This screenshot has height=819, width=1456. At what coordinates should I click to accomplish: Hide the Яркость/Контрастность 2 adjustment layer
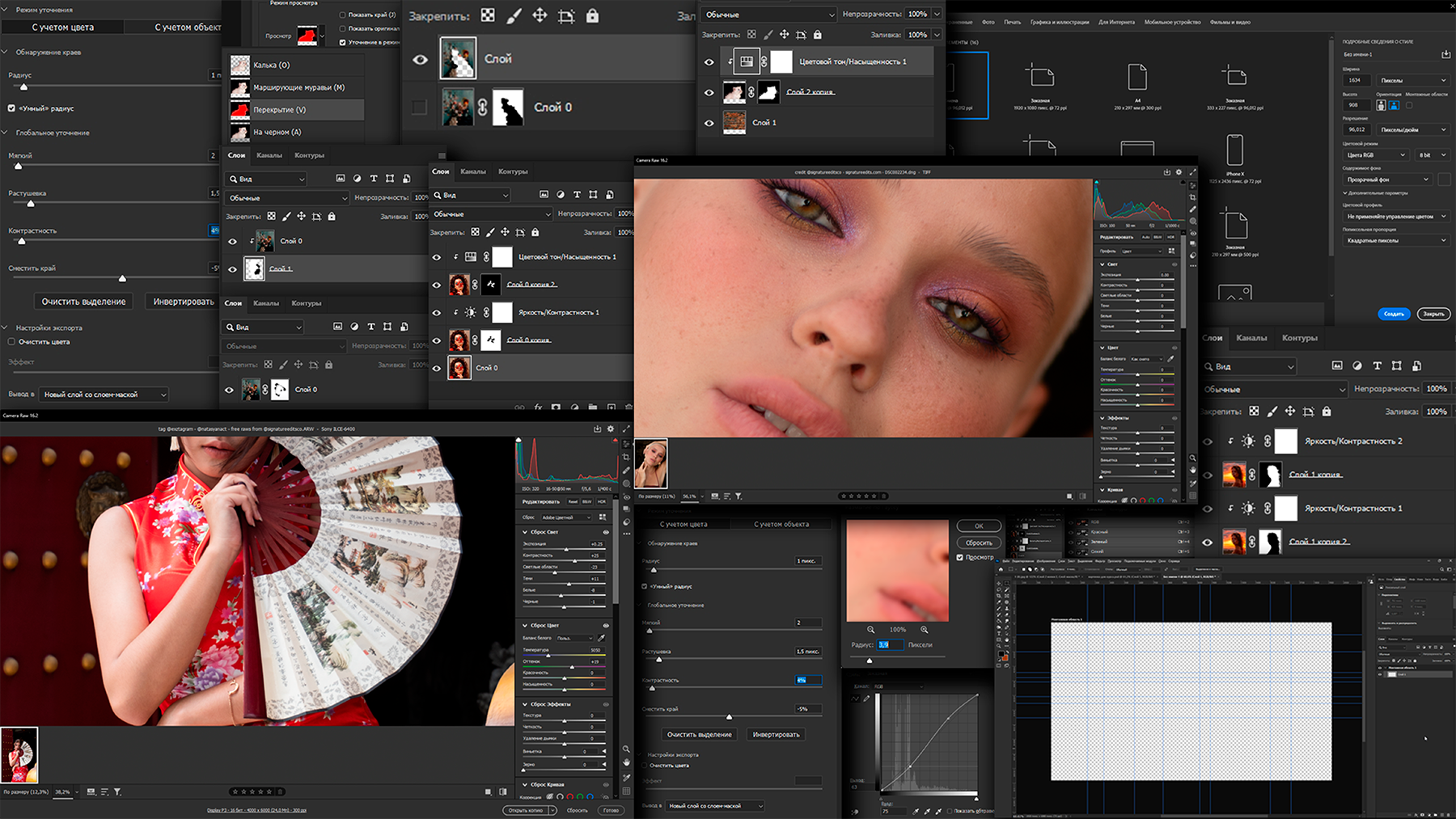pos(1208,441)
